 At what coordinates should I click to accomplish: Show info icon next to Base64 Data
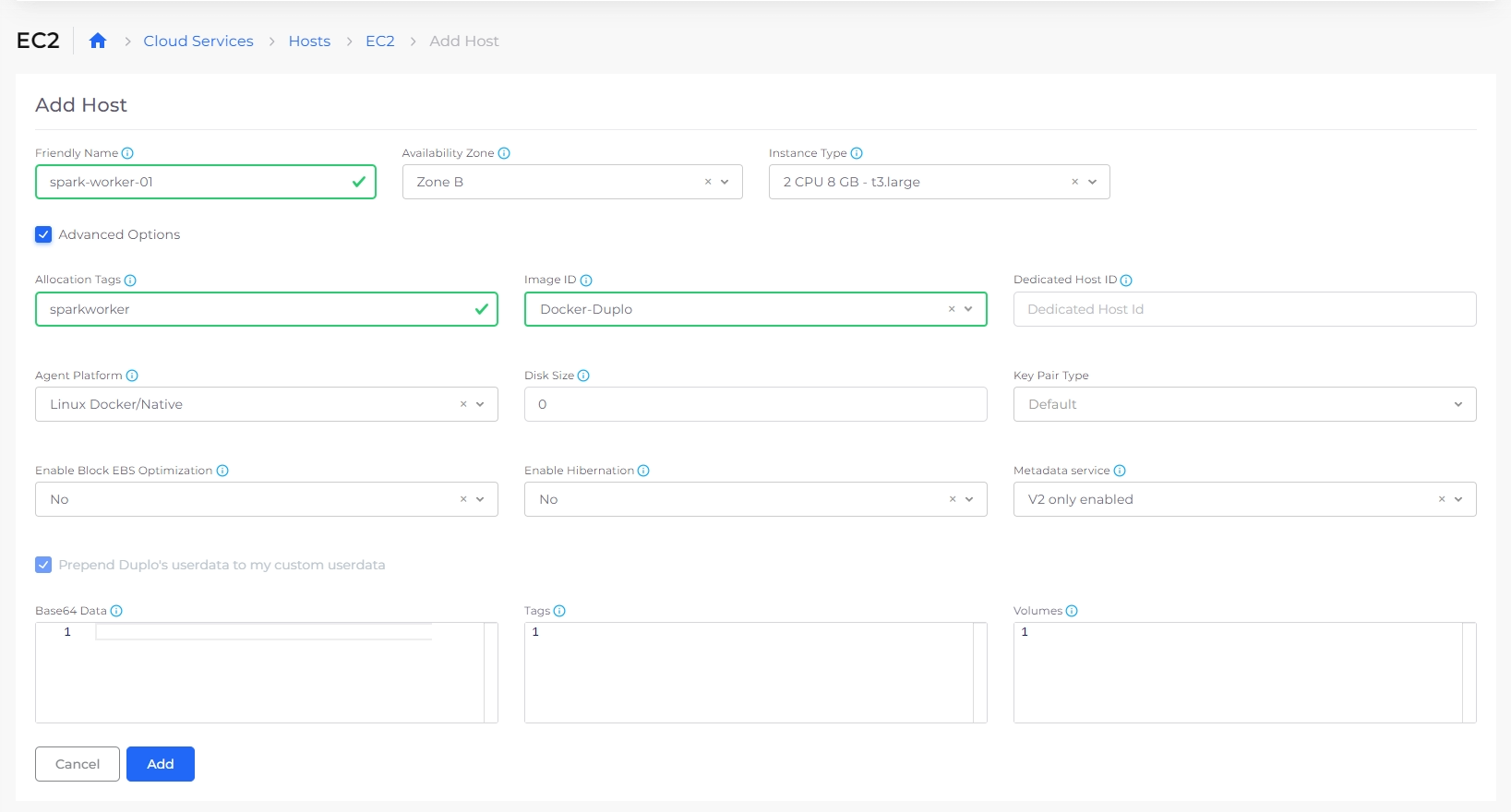pos(116,611)
